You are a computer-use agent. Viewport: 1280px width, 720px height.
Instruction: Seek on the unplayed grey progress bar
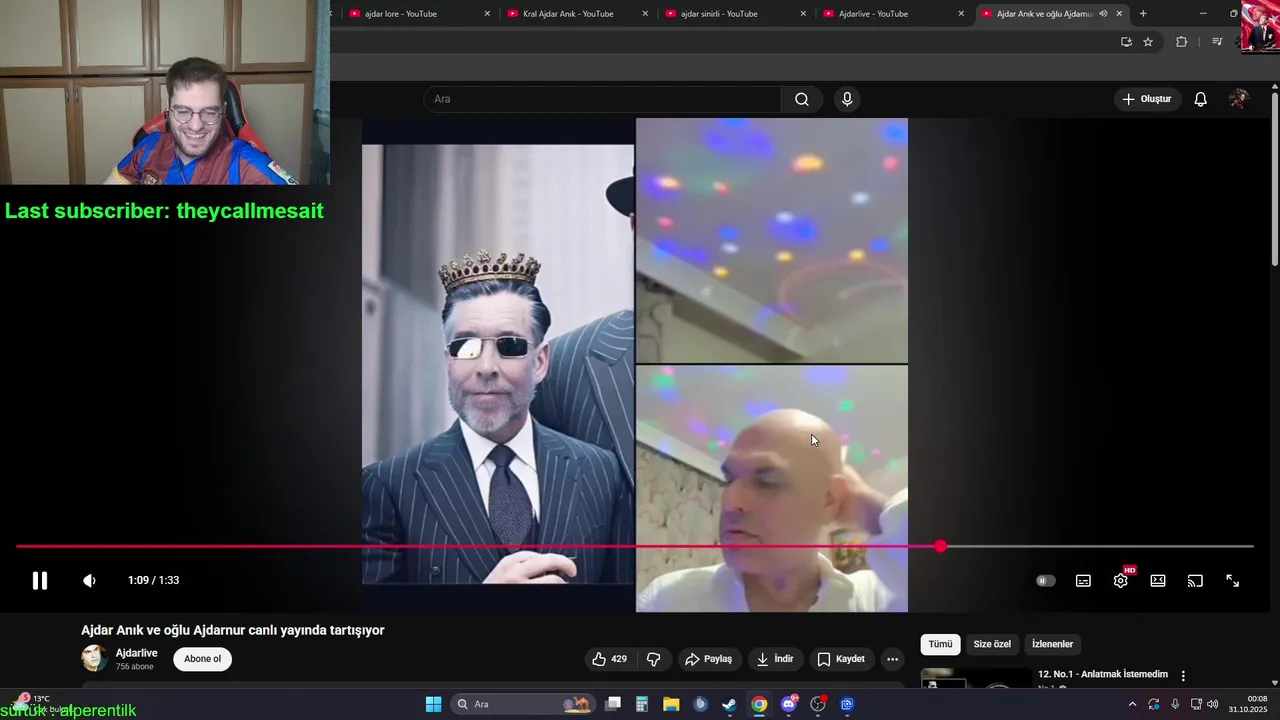coord(1099,546)
